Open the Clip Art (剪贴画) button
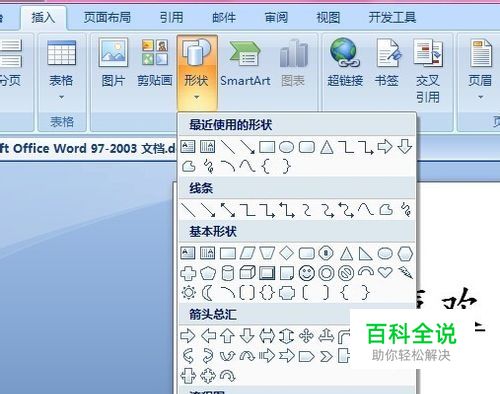 [155, 63]
